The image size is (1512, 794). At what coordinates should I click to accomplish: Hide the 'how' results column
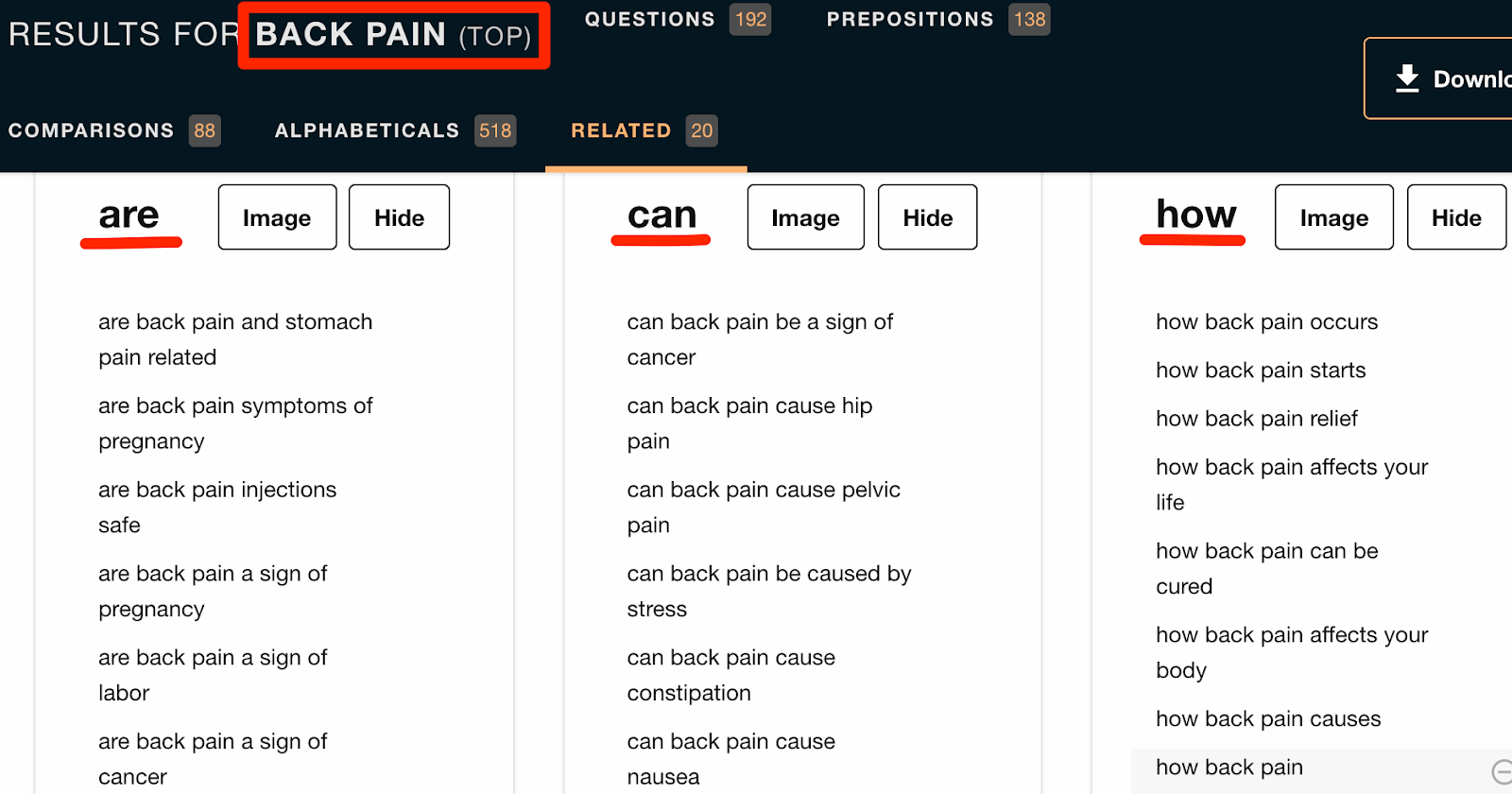1455,217
